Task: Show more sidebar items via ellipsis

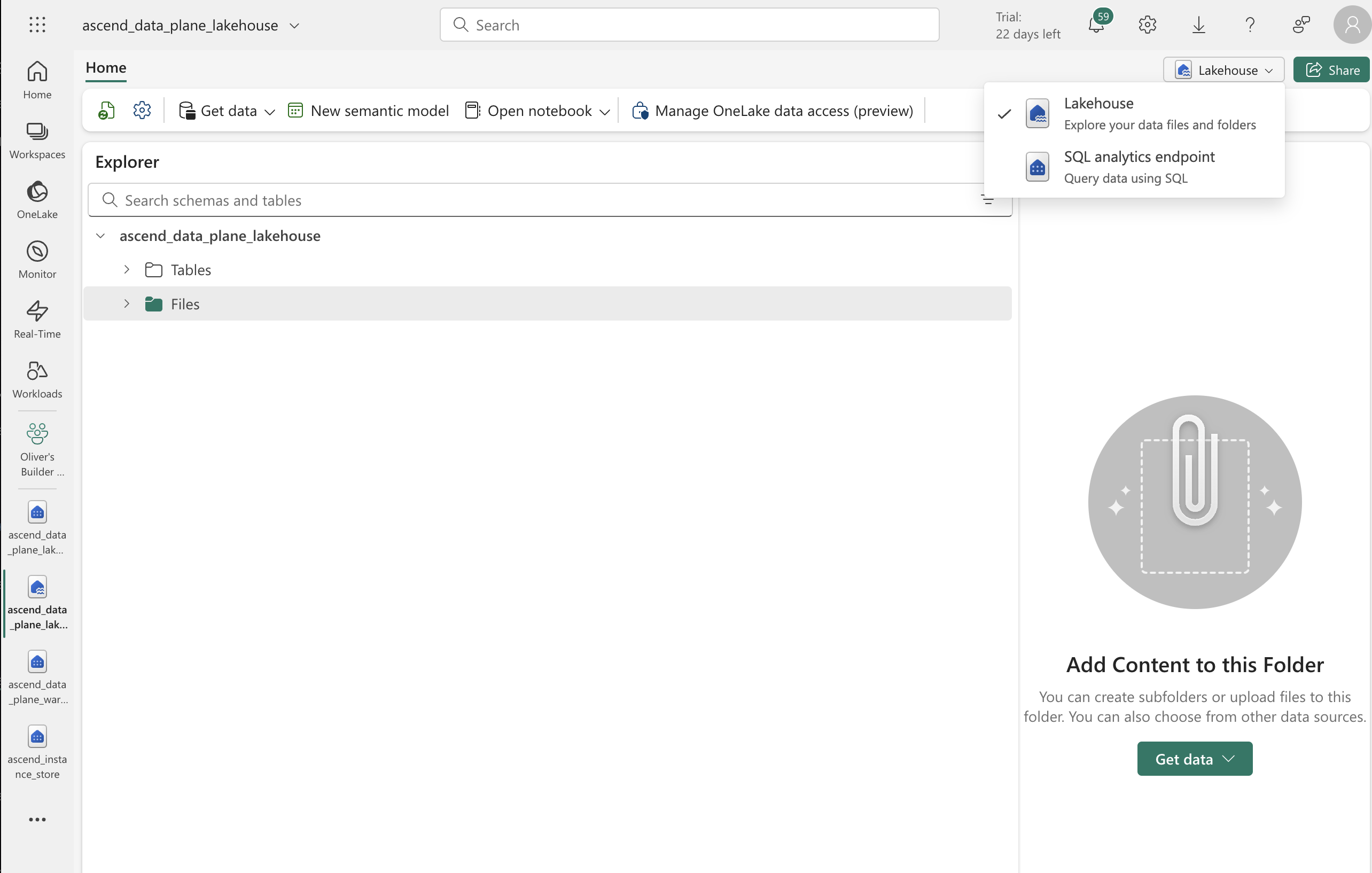Action: pyautogui.click(x=37, y=820)
